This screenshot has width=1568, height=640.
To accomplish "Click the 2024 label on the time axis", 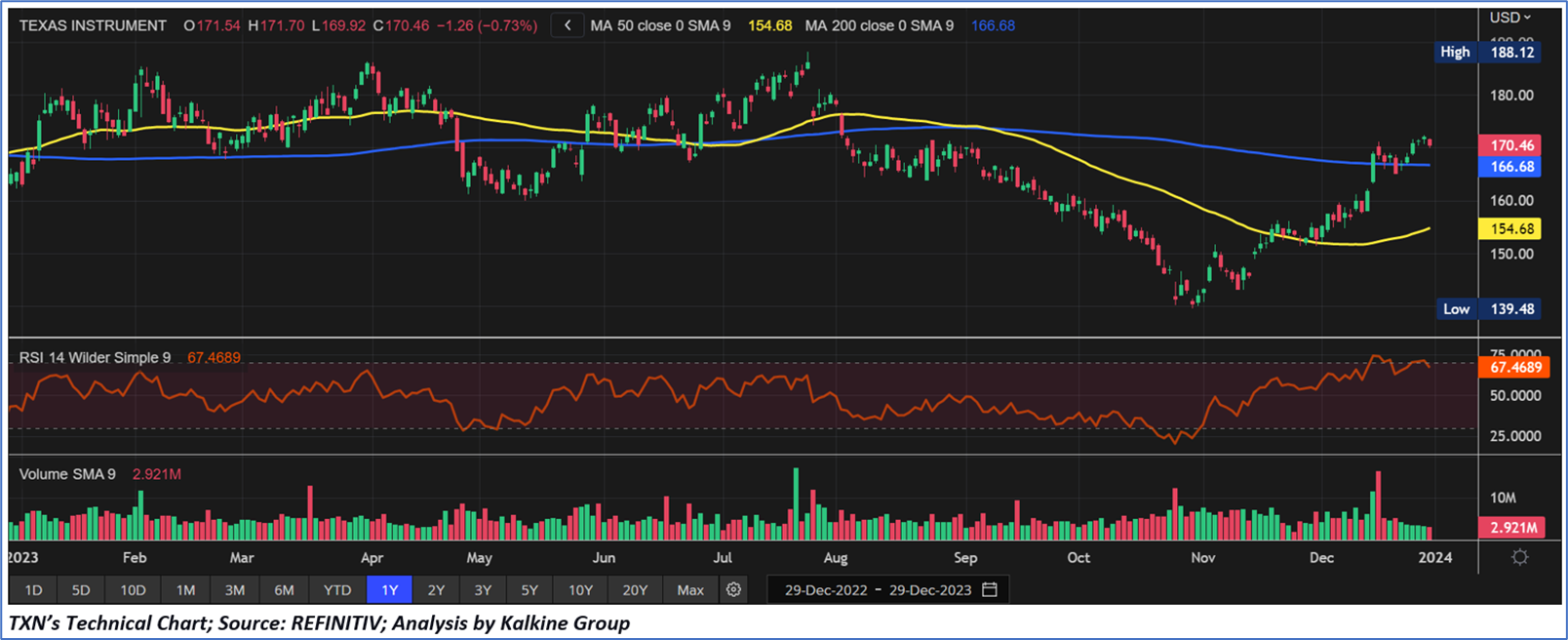I will [1435, 558].
